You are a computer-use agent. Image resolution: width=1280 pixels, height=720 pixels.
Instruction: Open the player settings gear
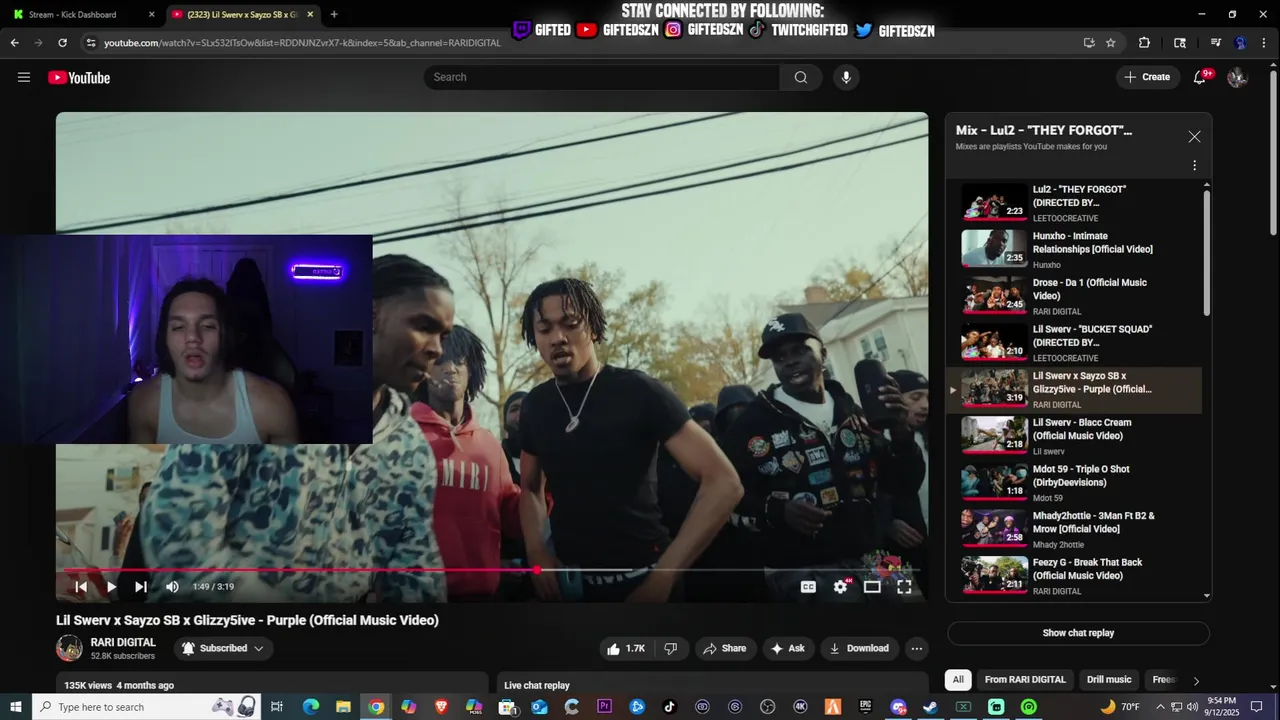(840, 587)
